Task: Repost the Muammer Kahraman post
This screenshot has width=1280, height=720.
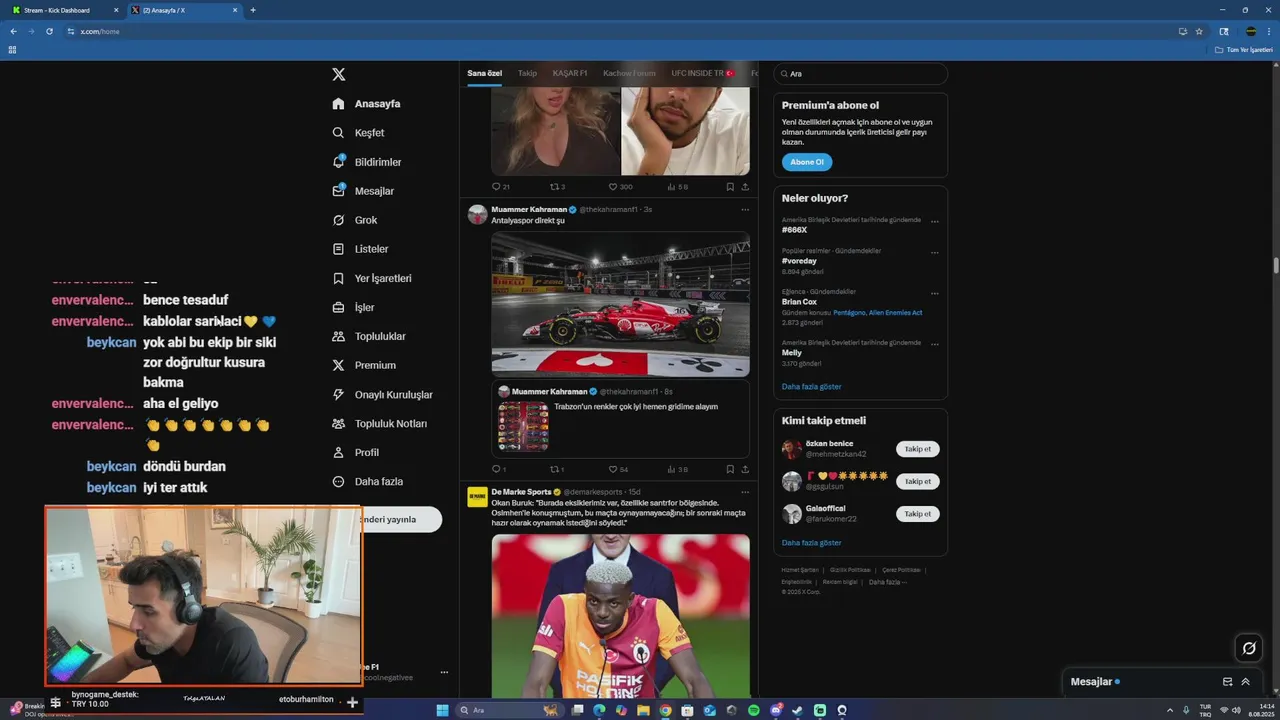Action: coord(557,469)
